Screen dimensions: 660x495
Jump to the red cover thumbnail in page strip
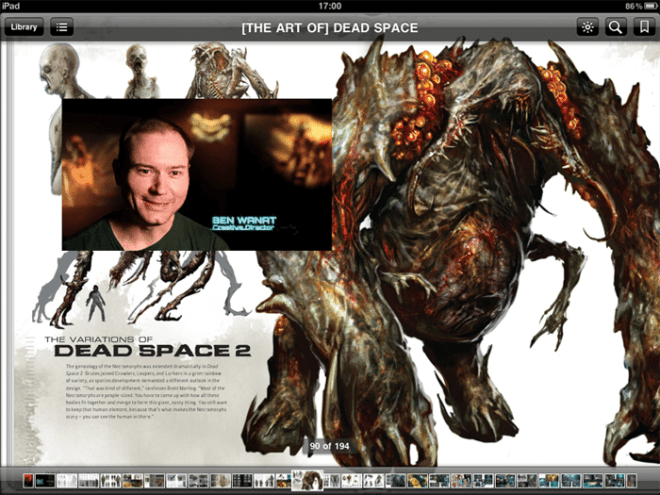click(28, 481)
